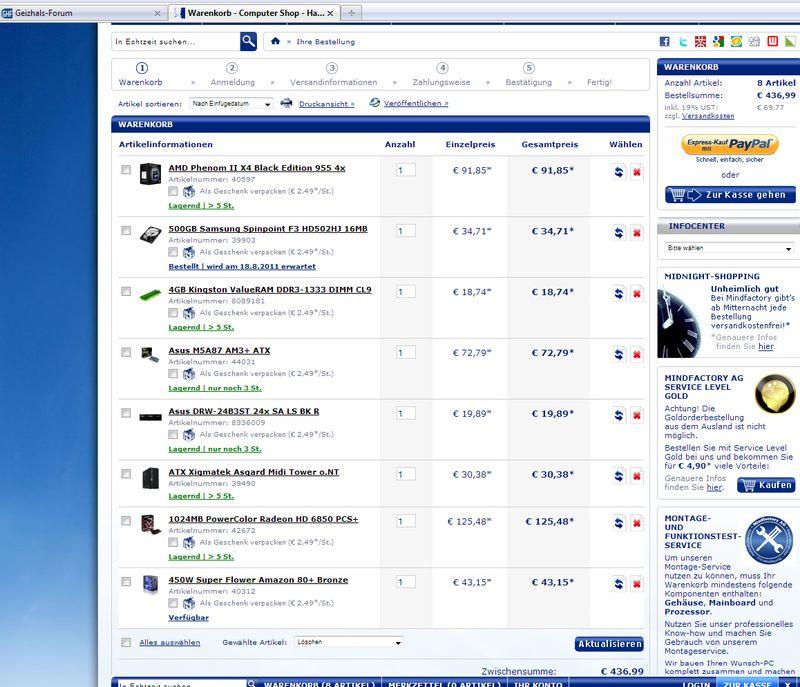Click the Zur Kasse gehen button
The height and width of the screenshot is (687, 800).
(730, 194)
